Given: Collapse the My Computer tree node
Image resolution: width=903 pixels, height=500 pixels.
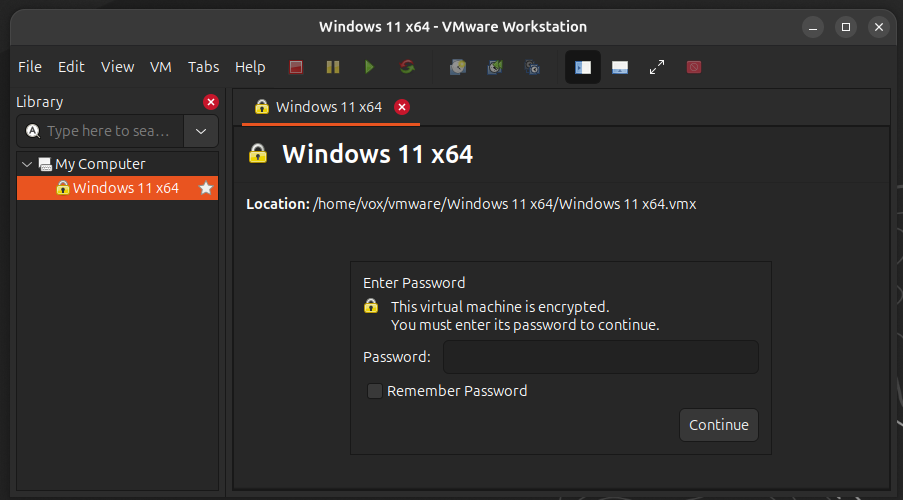Looking at the screenshot, I should point(27,164).
